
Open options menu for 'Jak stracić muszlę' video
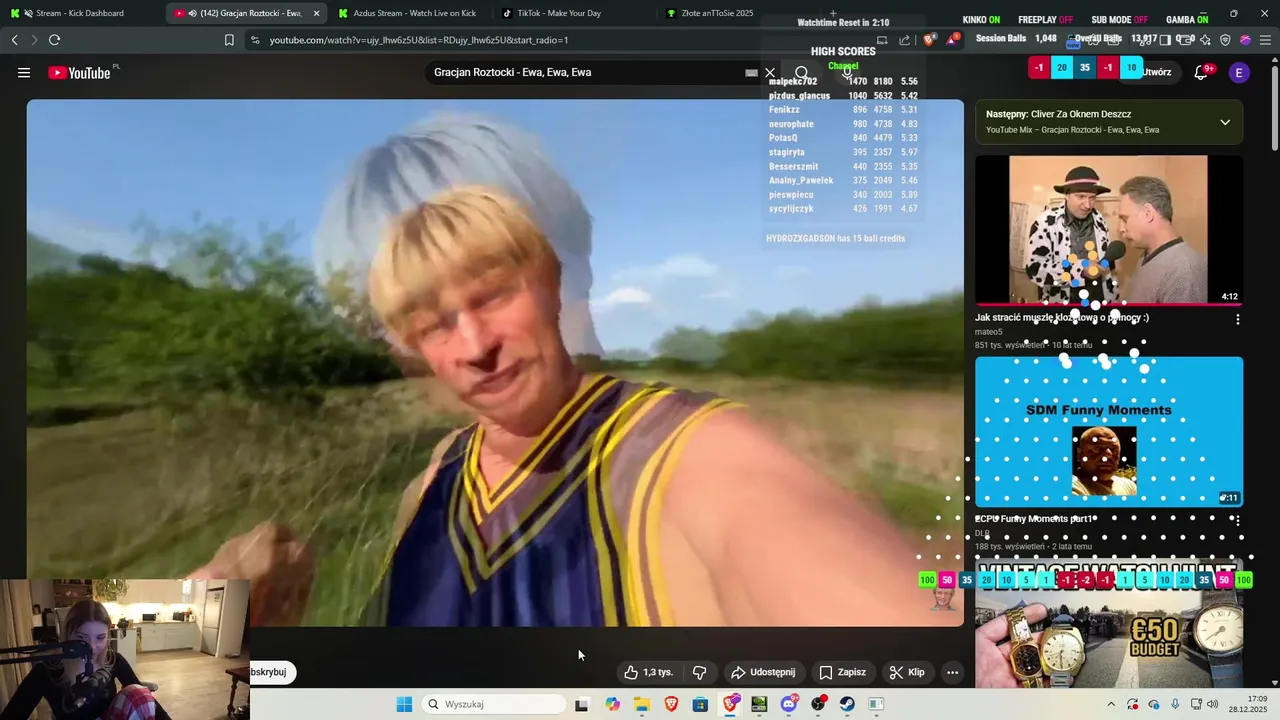click(1237, 319)
